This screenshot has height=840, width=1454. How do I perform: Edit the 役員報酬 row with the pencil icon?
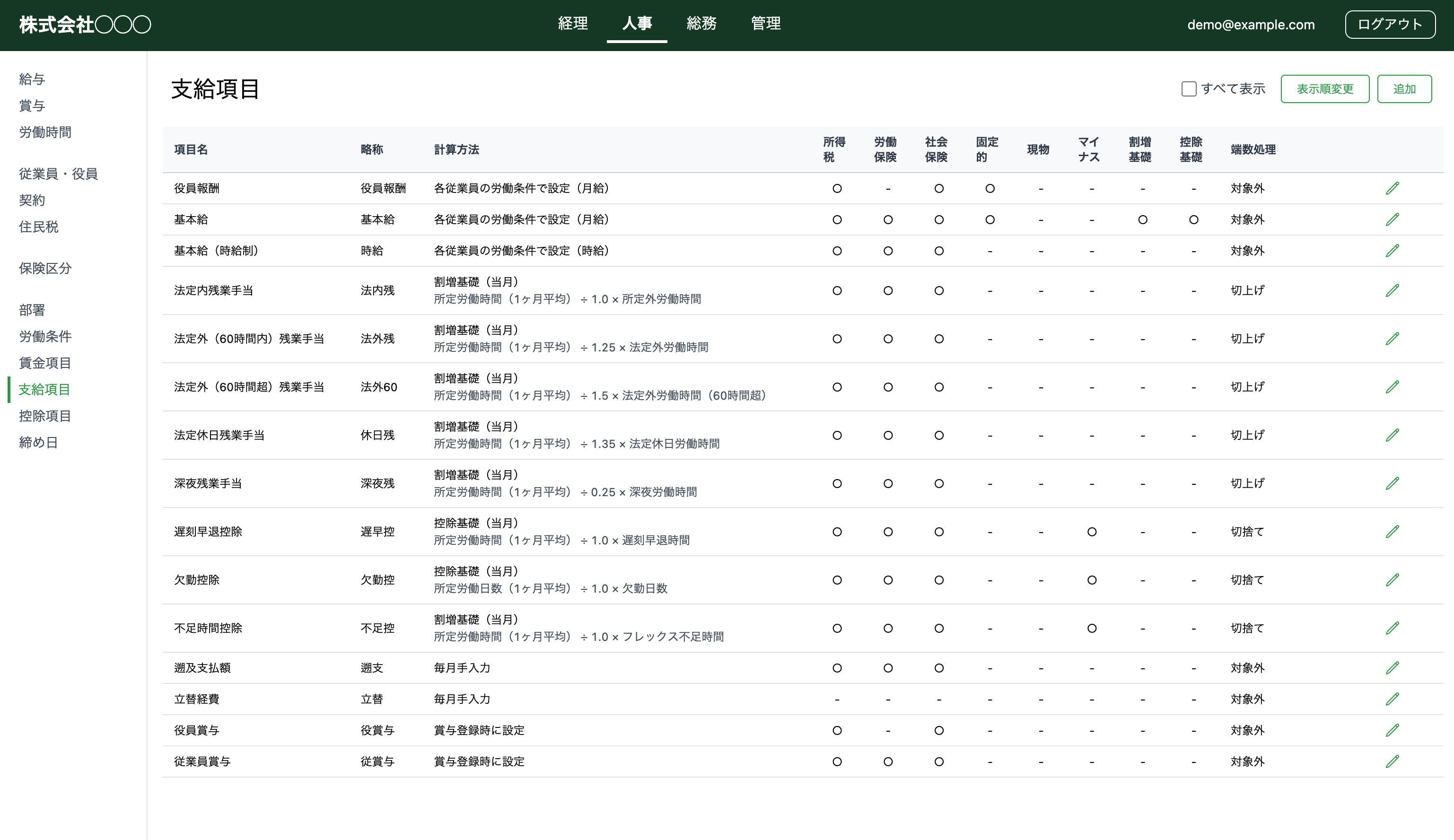click(x=1394, y=187)
